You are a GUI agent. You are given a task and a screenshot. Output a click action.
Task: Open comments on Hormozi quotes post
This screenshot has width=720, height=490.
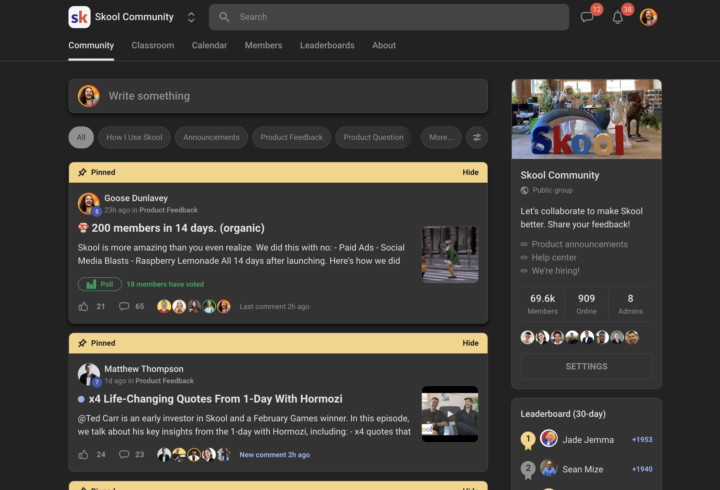tap(124, 455)
